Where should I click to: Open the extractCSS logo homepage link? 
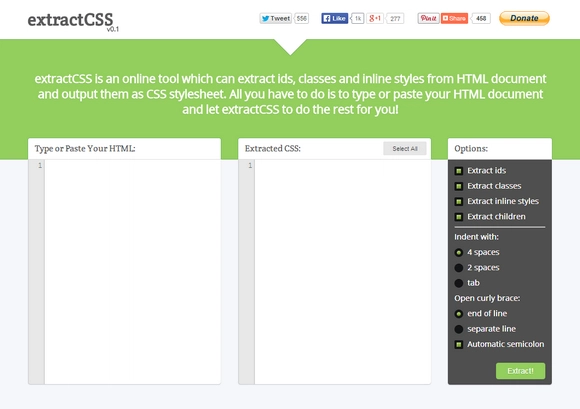coord(73,21)
